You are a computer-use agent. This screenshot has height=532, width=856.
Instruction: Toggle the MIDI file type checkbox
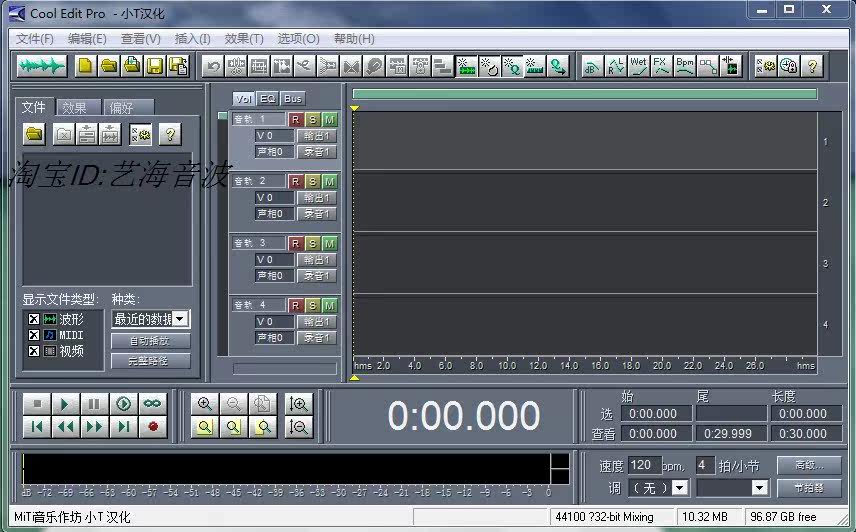tap(34, 335)
